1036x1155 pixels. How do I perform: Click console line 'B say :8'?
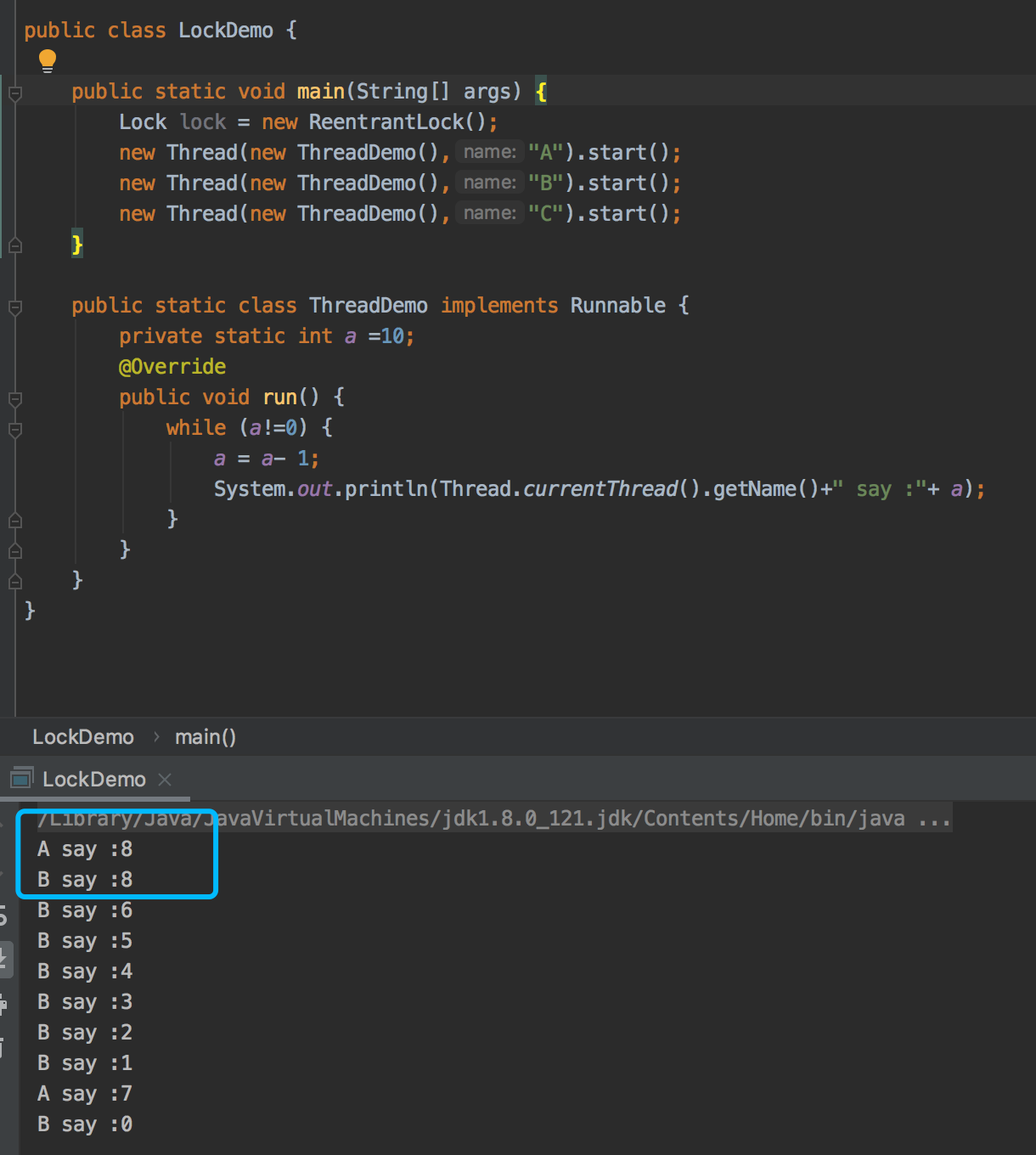pyautogui.click(x=85, y=880)
